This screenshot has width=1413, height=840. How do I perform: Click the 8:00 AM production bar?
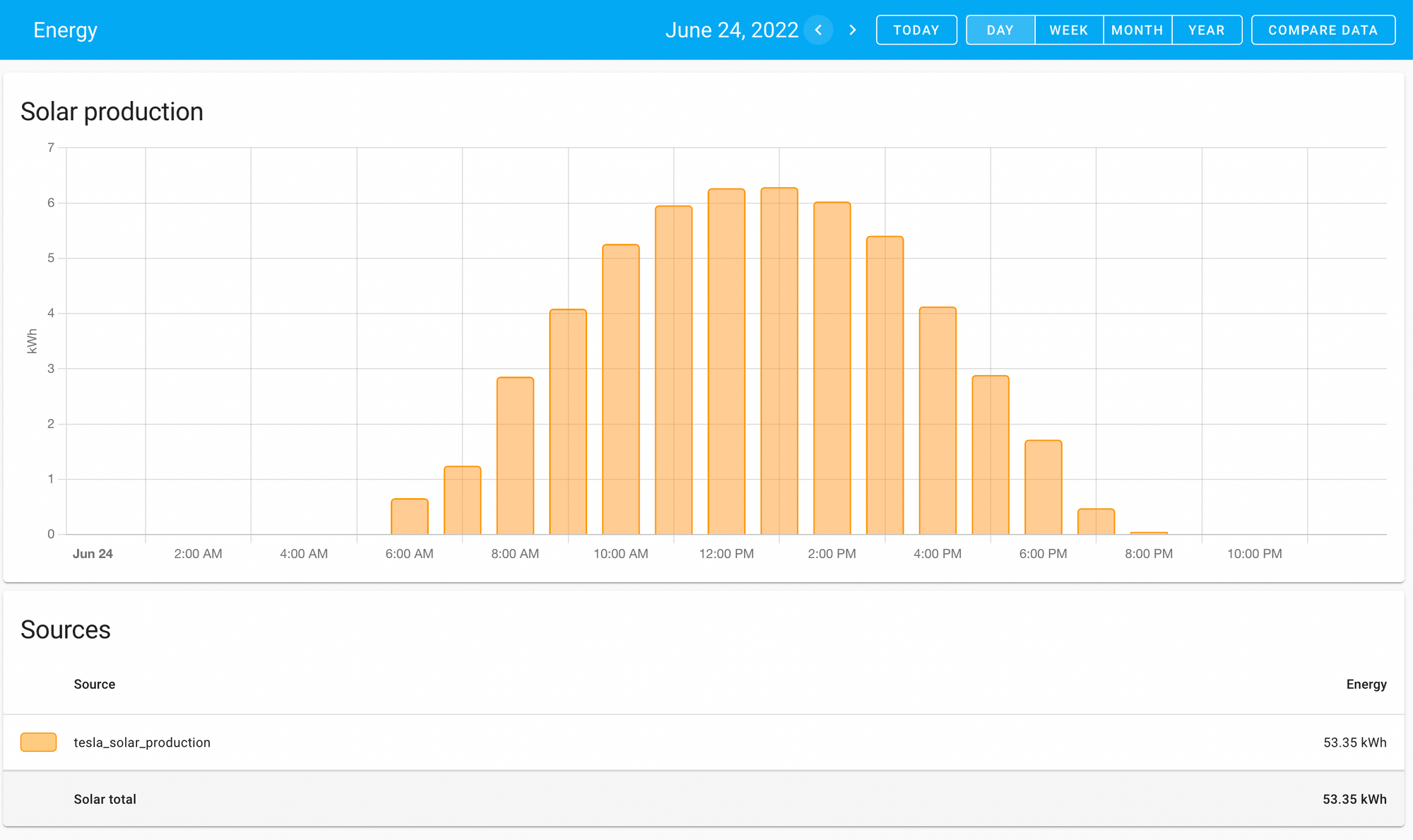(x=515, y=456)
